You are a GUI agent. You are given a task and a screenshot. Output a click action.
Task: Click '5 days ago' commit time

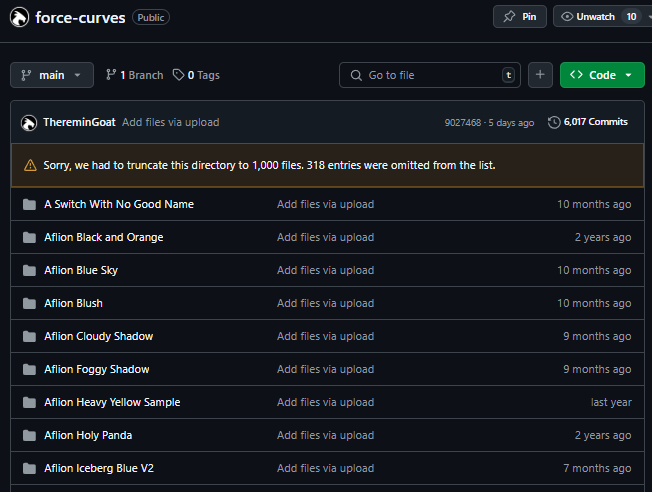(x=511, y=123)
